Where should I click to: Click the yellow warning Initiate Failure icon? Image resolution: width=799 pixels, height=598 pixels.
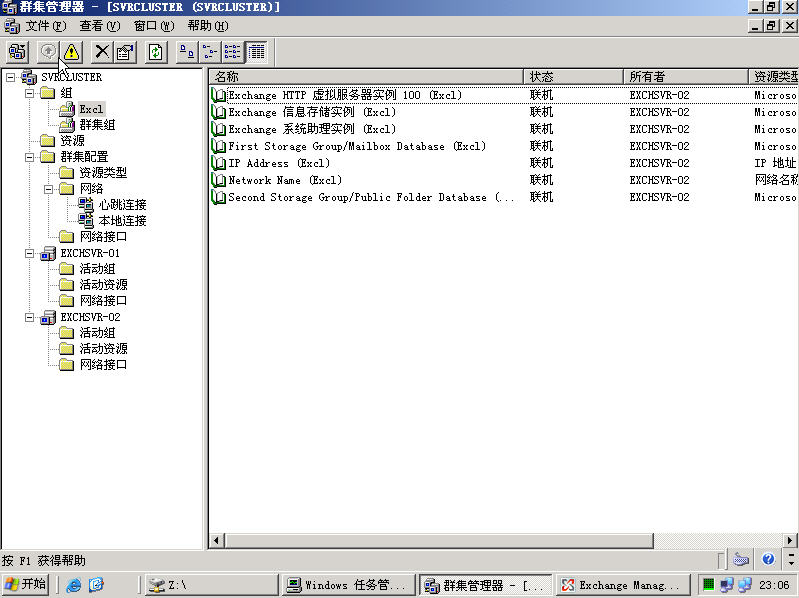72,52
